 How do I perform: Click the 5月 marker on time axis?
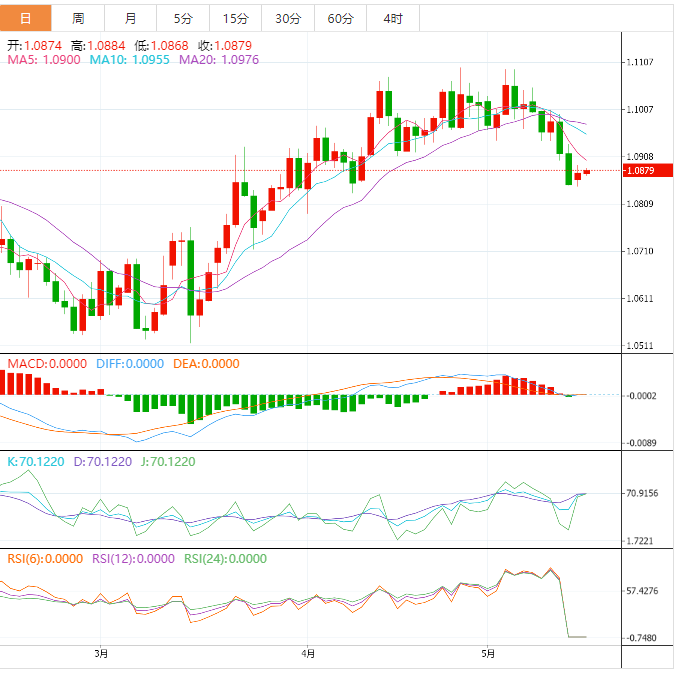point(487,654)
